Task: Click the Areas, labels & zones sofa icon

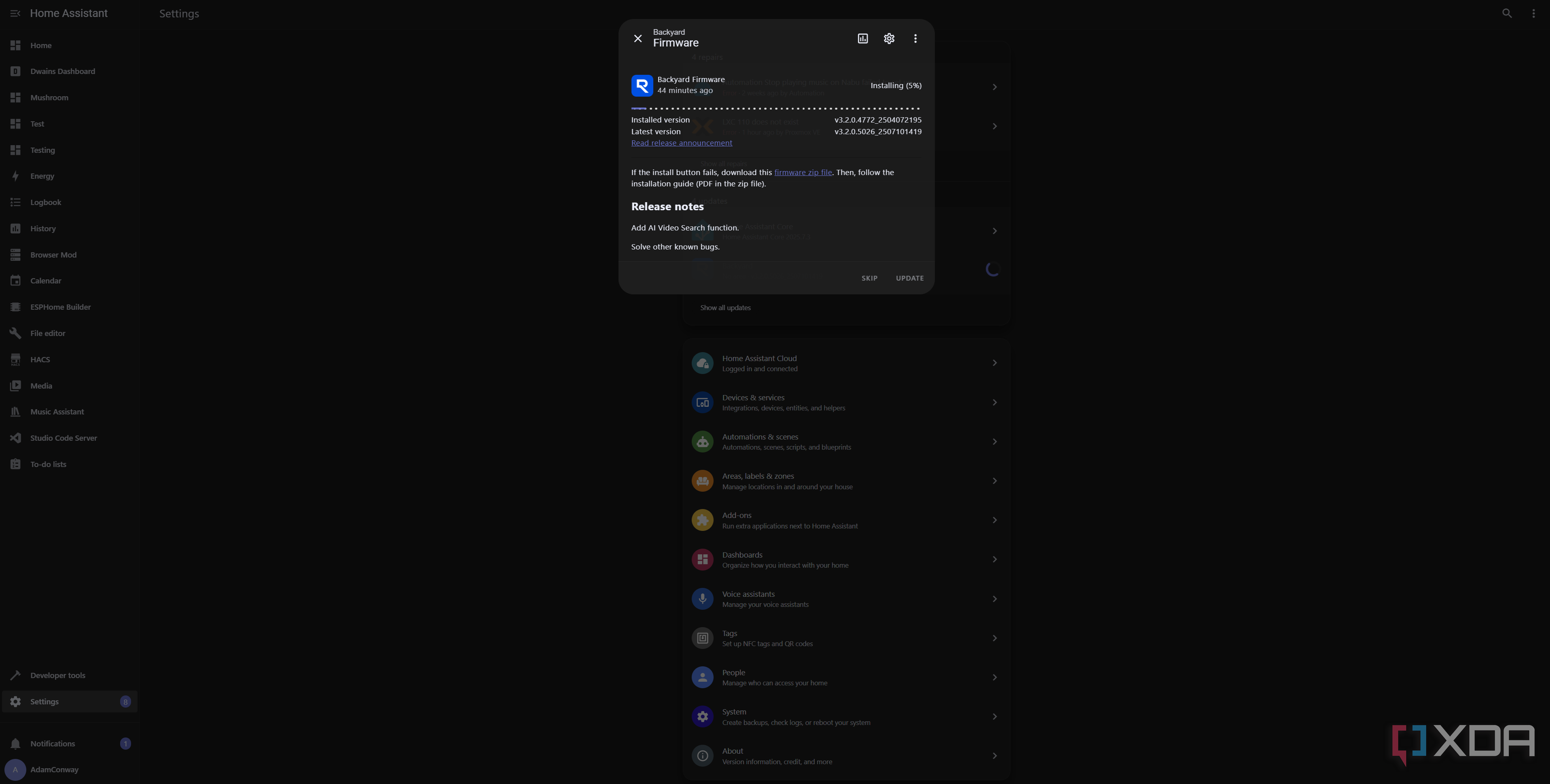Action: 702,481
